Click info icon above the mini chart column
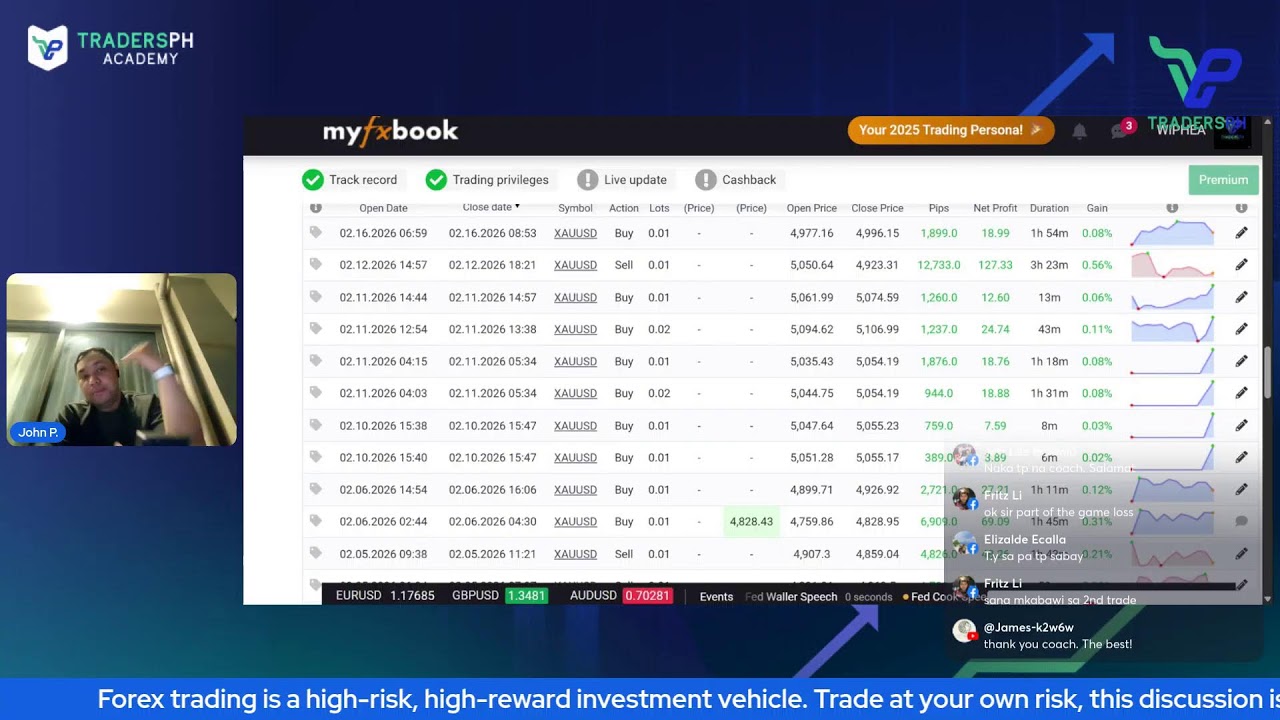This screenshot has width=1280, height=720. click(x=1172, y=208)
